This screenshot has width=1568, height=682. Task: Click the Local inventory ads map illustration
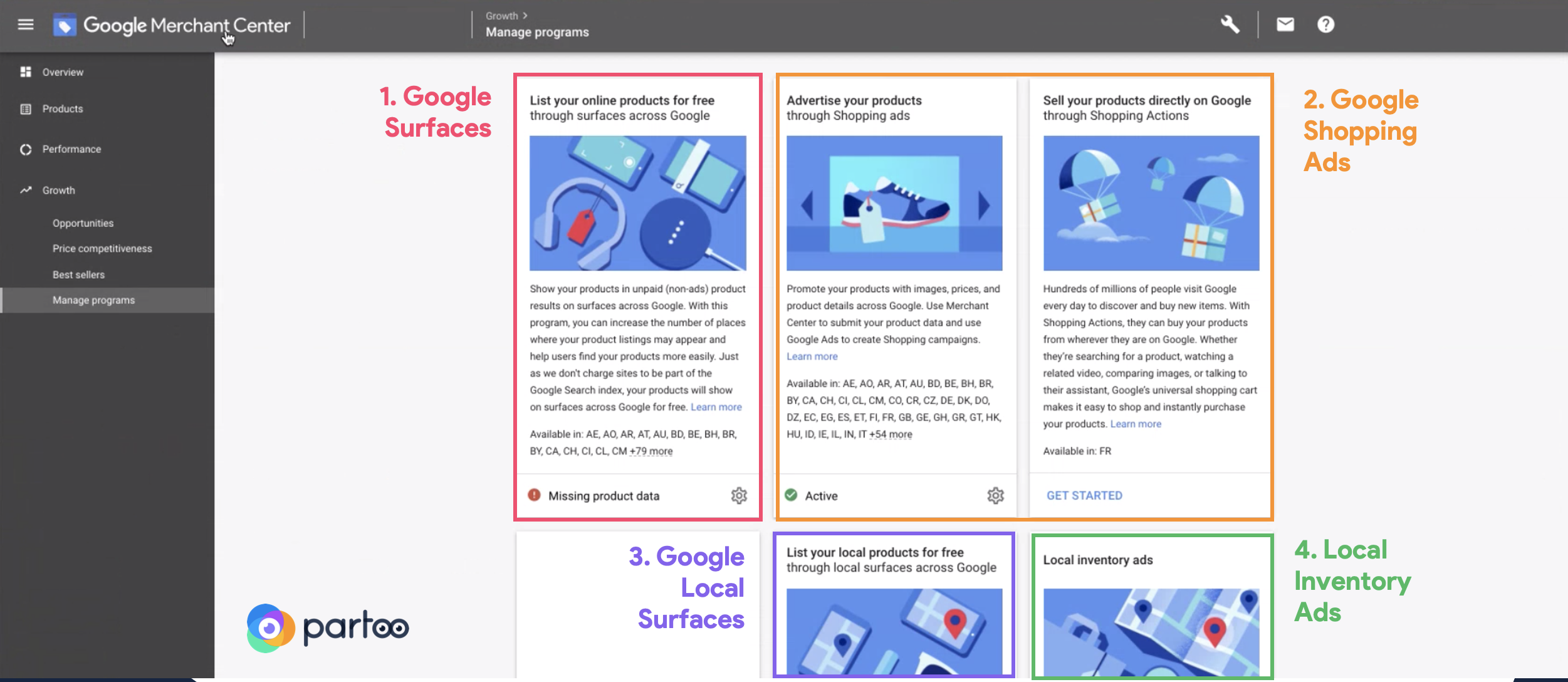coord(1151,632)
